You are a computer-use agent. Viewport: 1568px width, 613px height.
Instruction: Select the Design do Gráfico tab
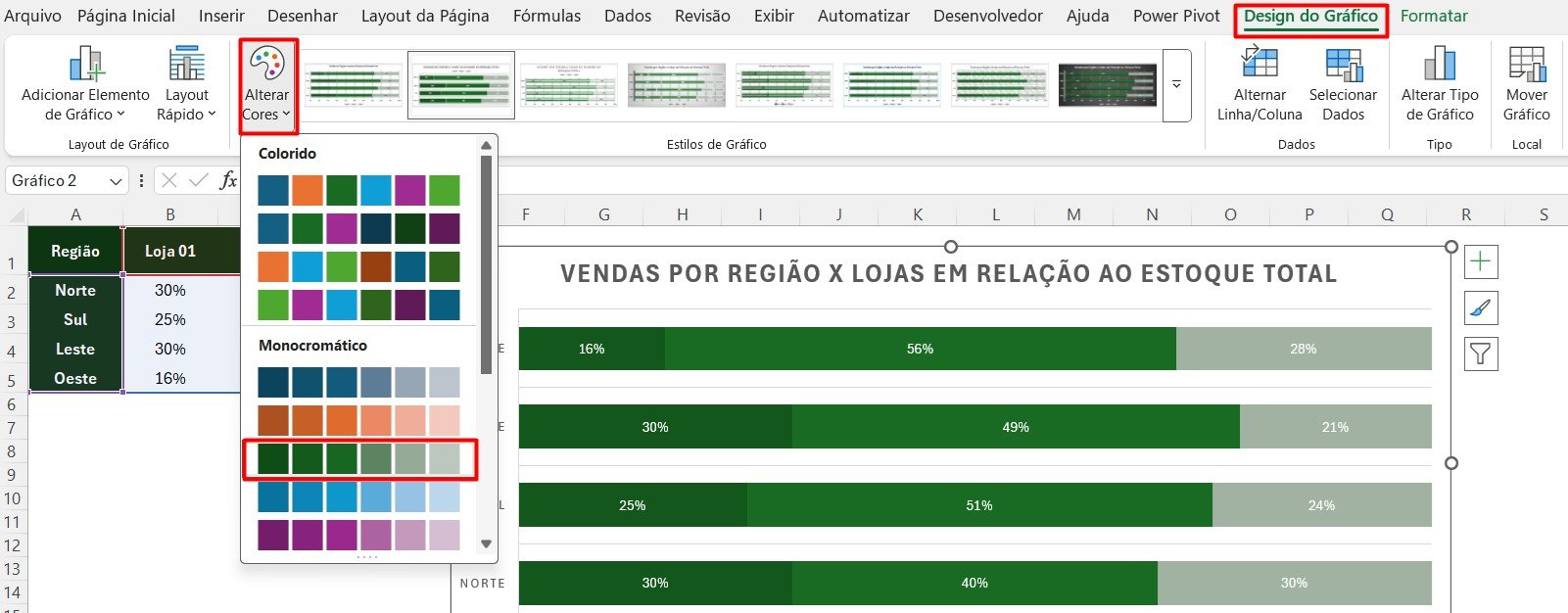1310,17
